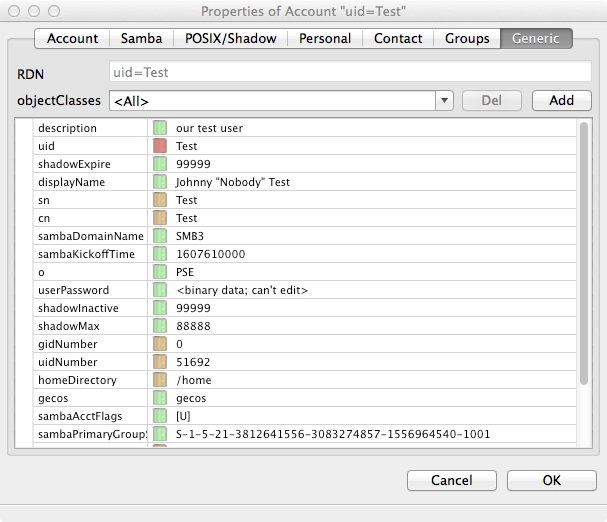Click the Add button
Image resolution: width=607 pixels, height=522 pixels.
pyautogui.click(x=562, y=101)
